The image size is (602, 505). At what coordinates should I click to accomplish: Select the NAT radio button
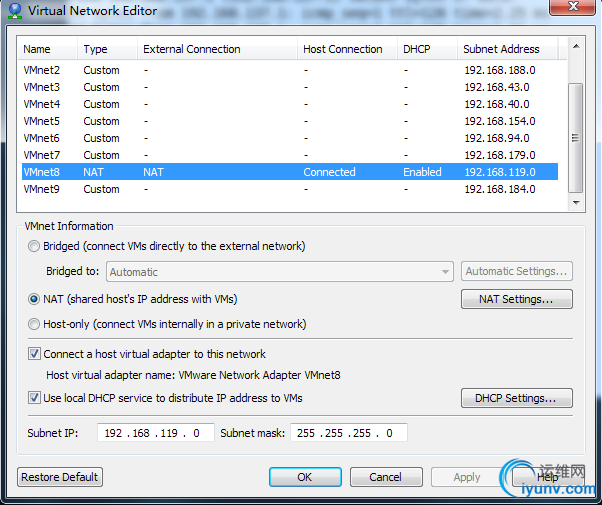pos(34,299)
